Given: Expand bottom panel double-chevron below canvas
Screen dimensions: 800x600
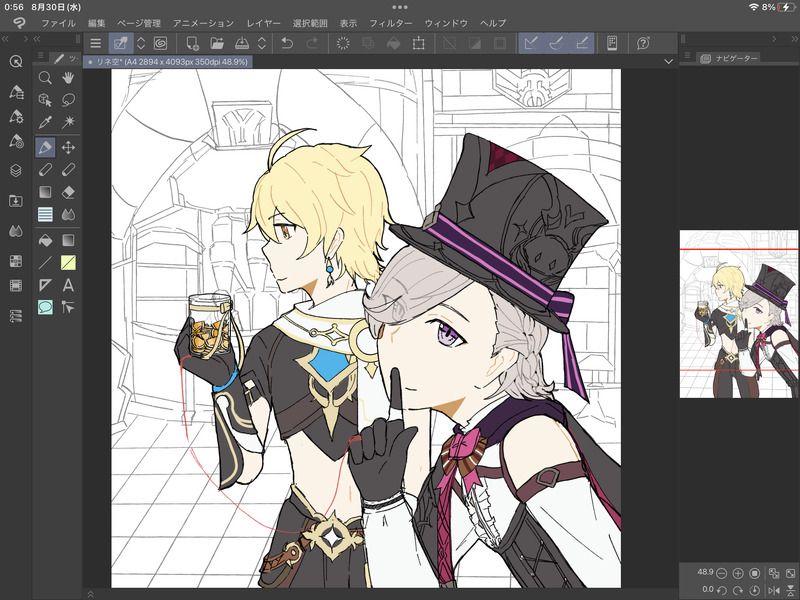Looking at the screenshot, I should tap(90, 594).
